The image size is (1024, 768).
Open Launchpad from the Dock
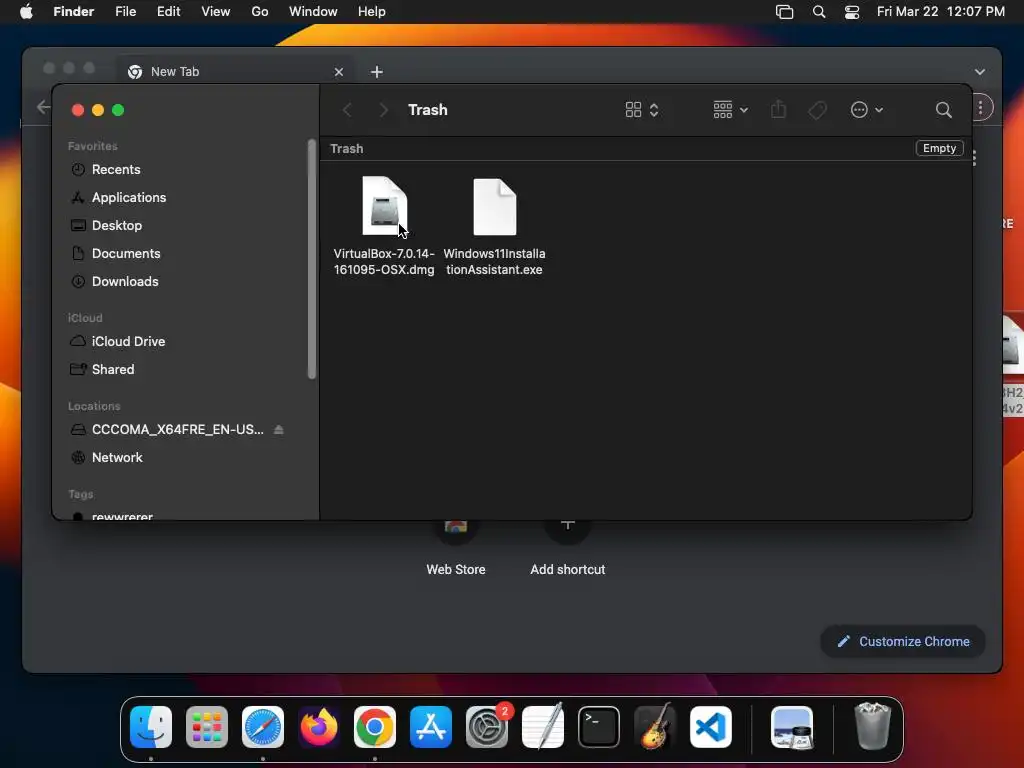[207, 727]
